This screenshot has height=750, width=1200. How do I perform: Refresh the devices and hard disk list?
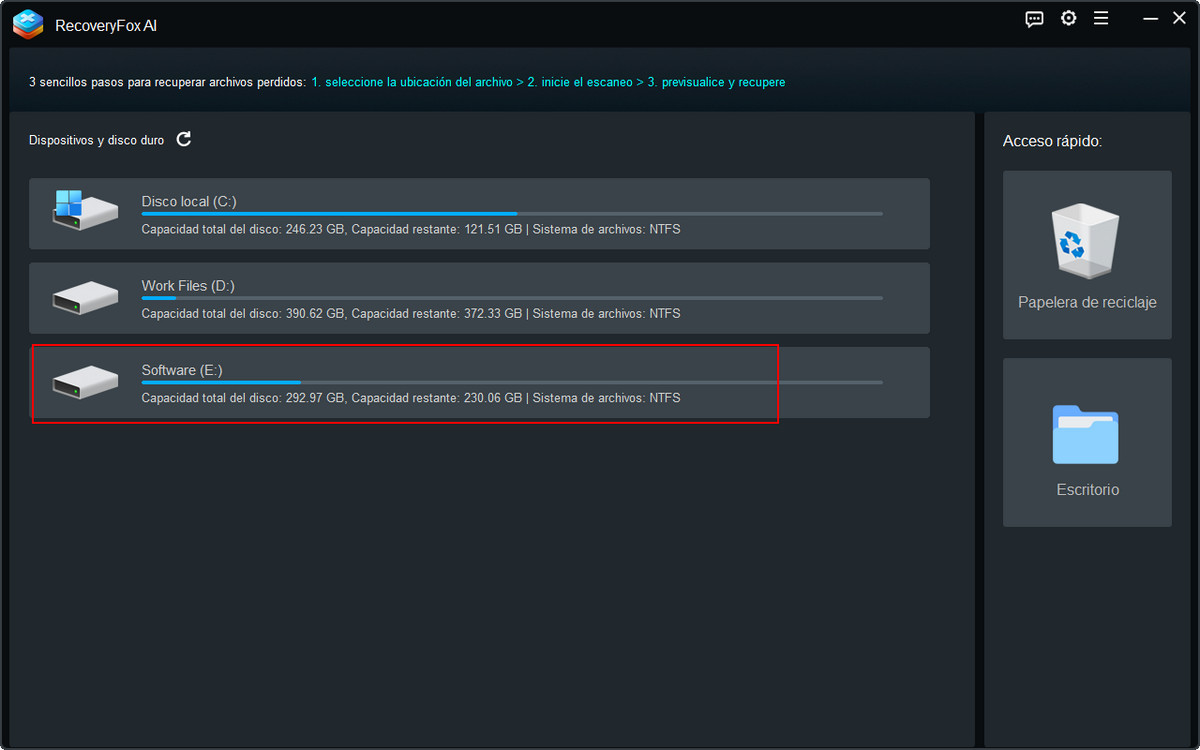click(184, 140)
